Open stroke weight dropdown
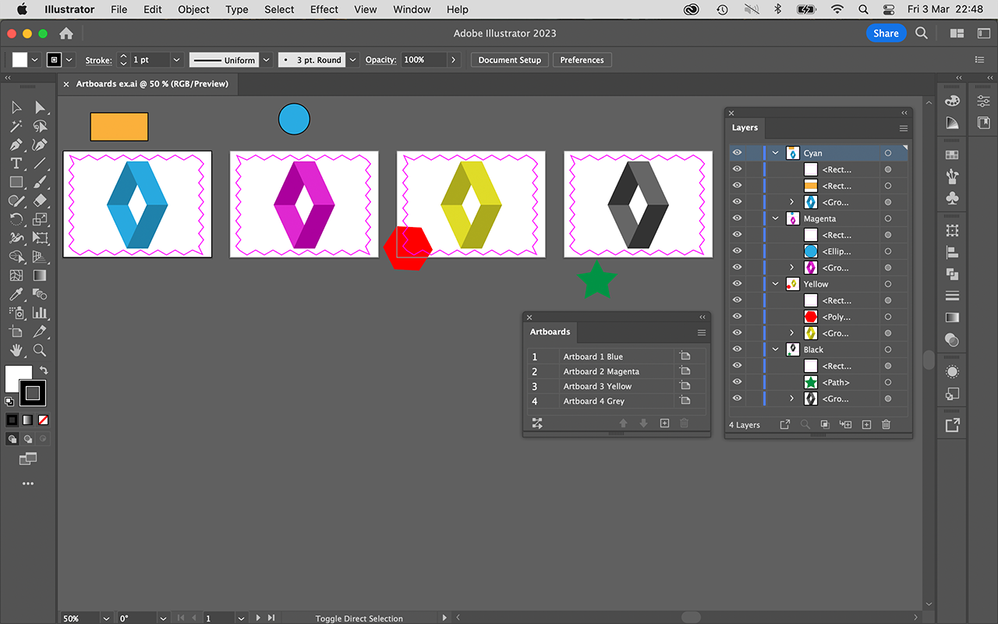The height and width of the screenshot is (624, 998). pyautogui.click(x=176, y=60)
